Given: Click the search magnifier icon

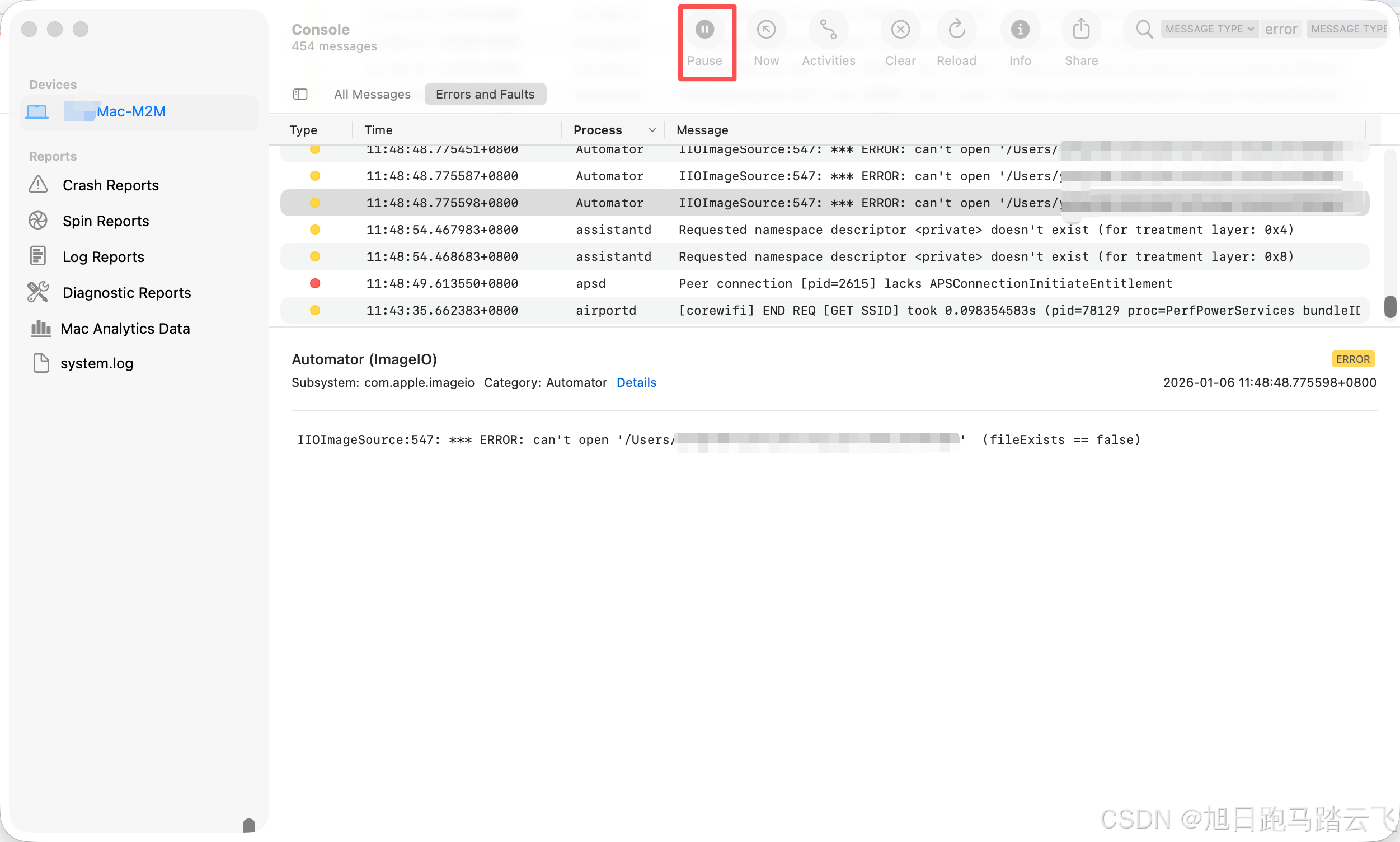Looking at the screenshot, I should click(1144, 30).
